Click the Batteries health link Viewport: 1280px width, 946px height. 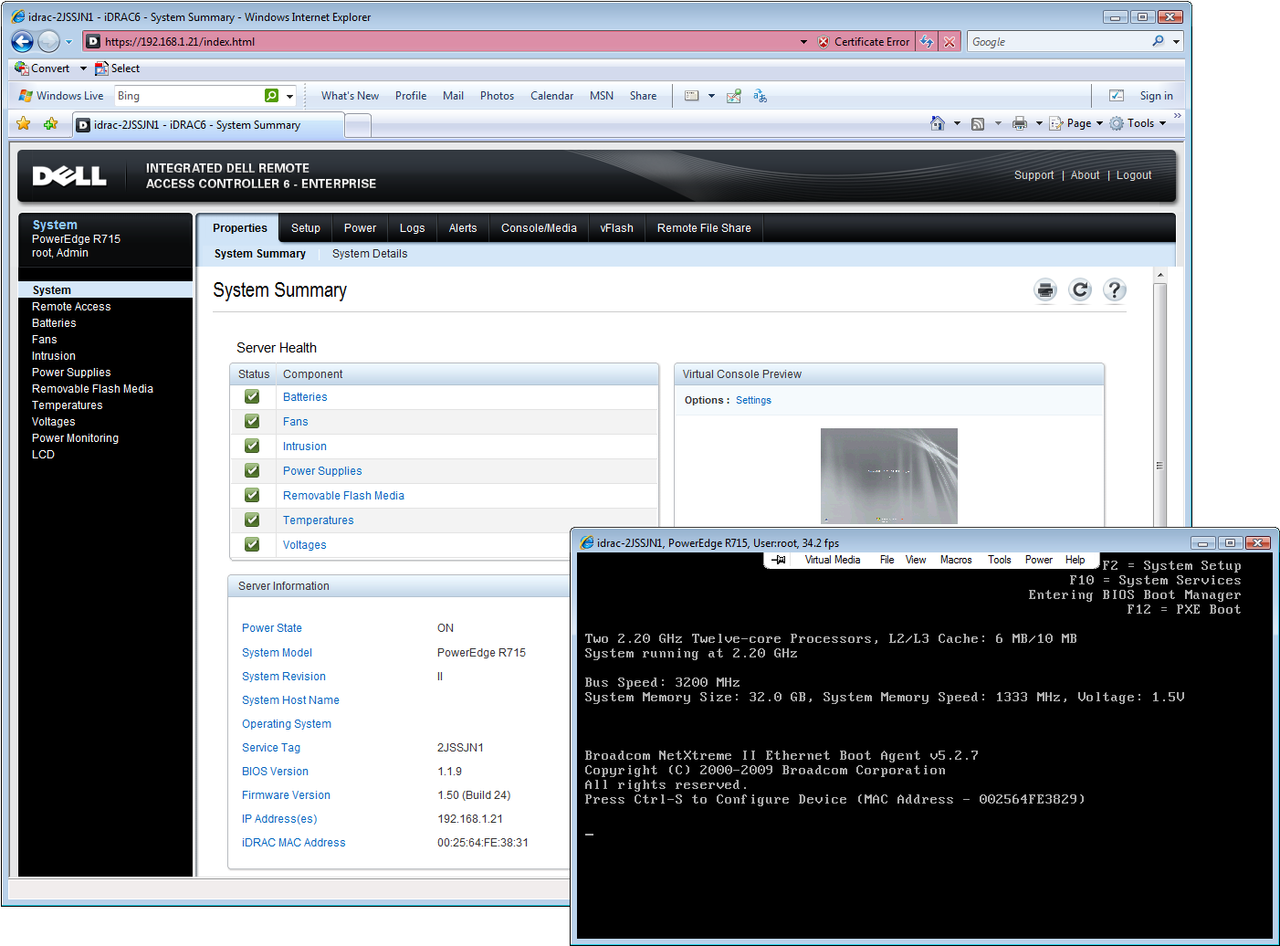305,397
